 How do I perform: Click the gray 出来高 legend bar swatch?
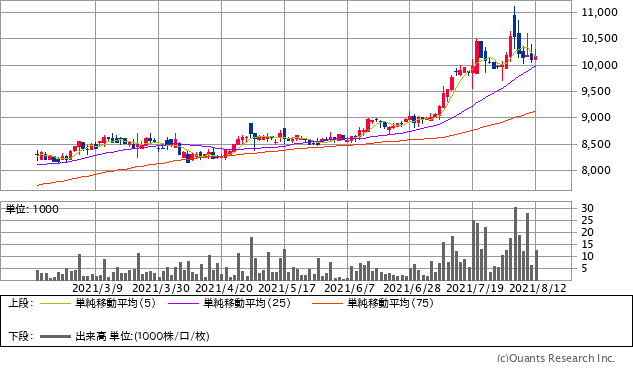point(55,336)
